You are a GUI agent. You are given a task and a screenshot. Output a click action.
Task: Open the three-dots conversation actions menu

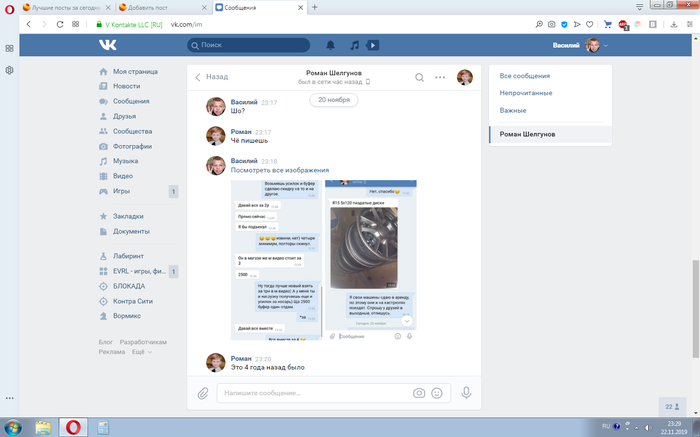click(x=440, y=77)
